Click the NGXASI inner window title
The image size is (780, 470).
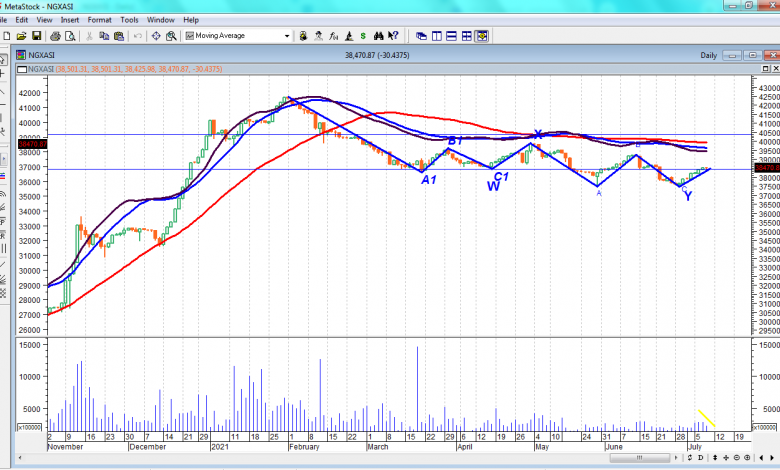(x=41, y=55)
